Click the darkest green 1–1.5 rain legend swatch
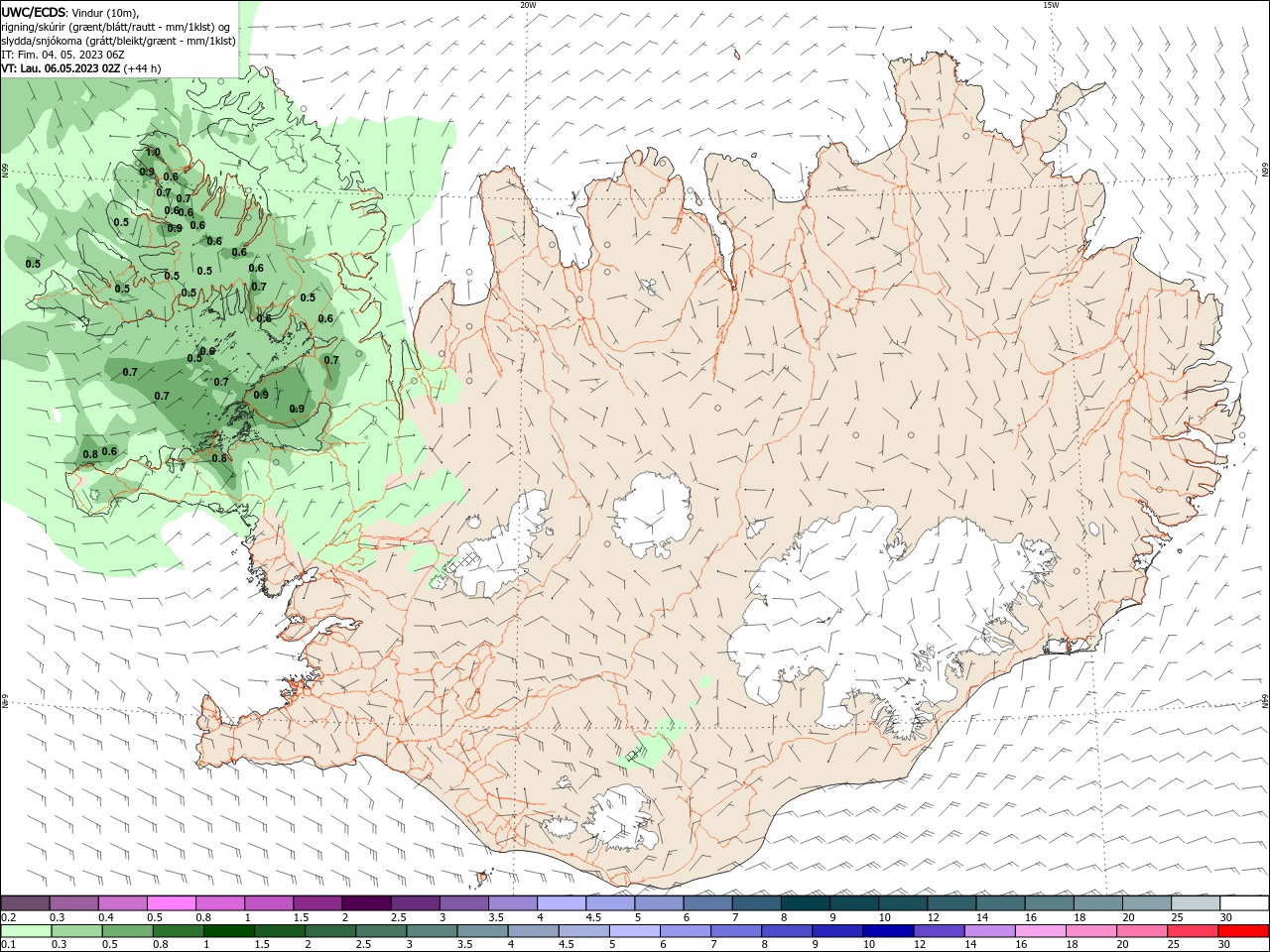 [229, 930]
